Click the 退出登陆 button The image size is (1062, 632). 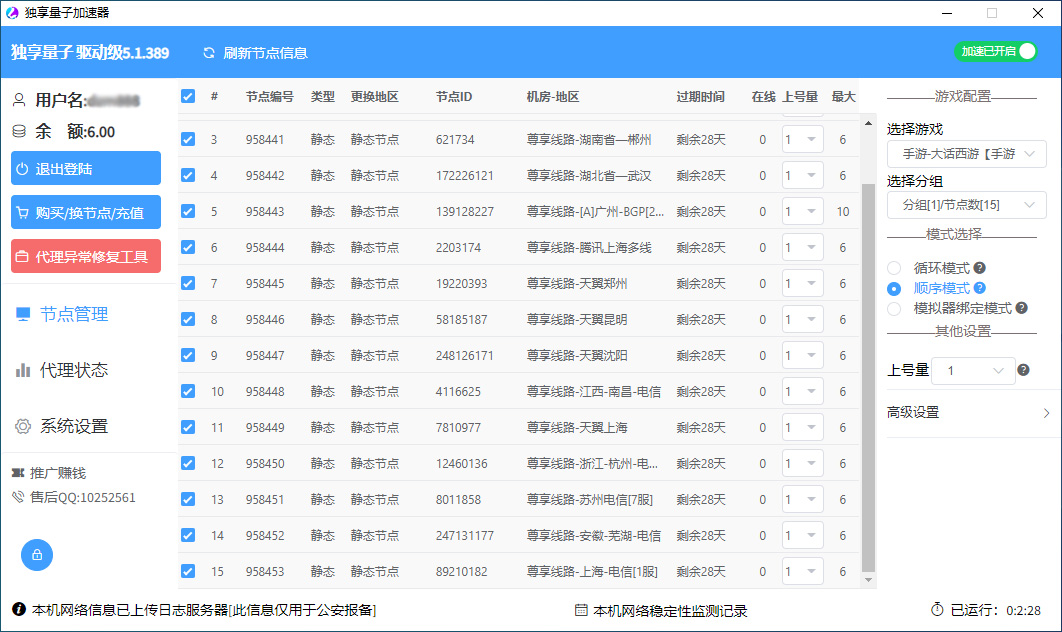coord(86,168)
